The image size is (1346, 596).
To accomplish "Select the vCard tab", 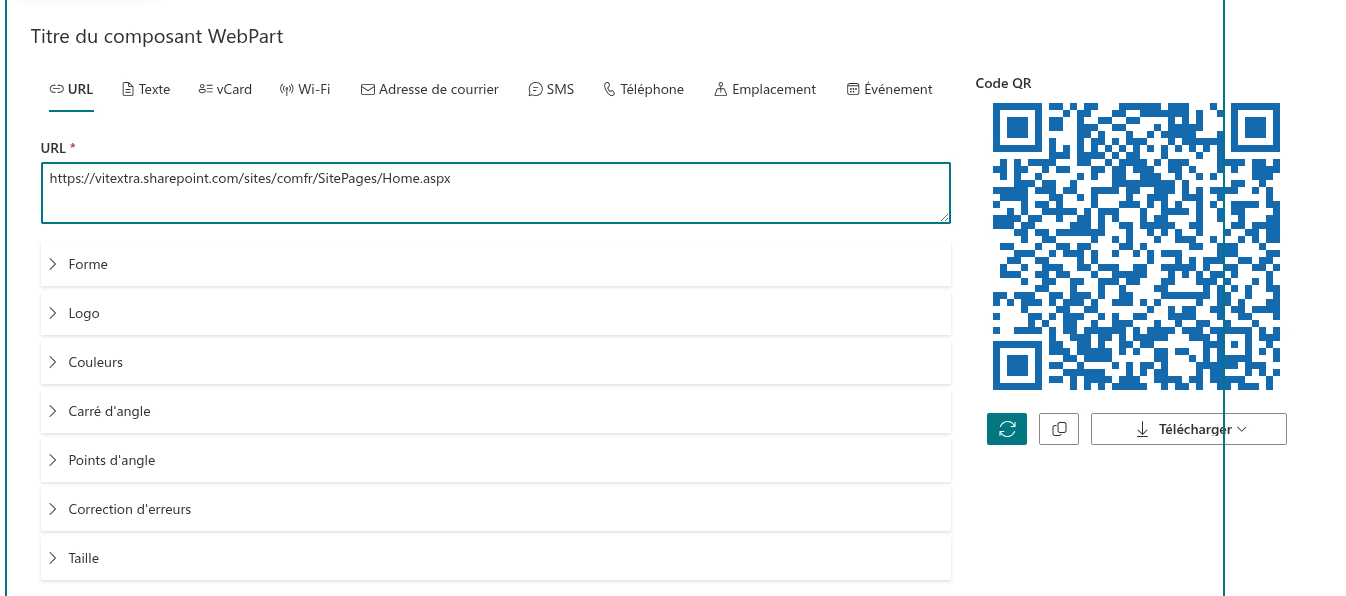I will click(x=225, y=89).
